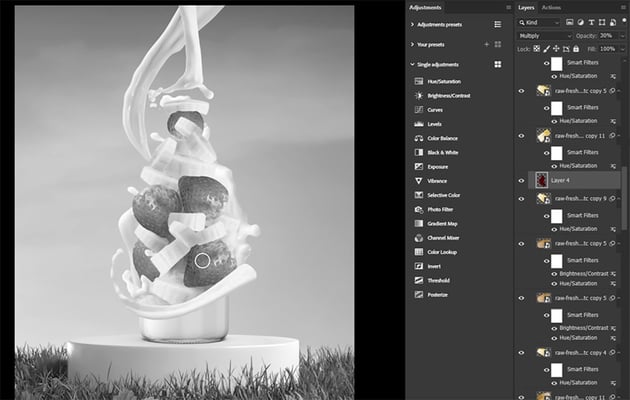
Task: Open the Fill slider dropdown arrow
Action: coord(622,49)
